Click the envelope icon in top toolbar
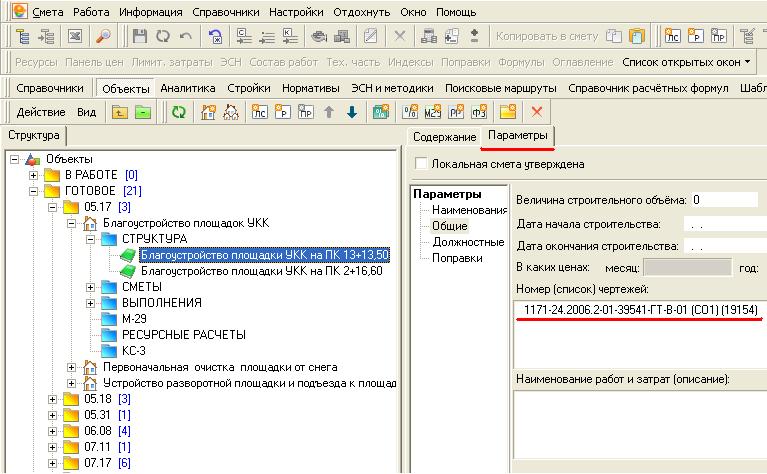 pos(74,36)
